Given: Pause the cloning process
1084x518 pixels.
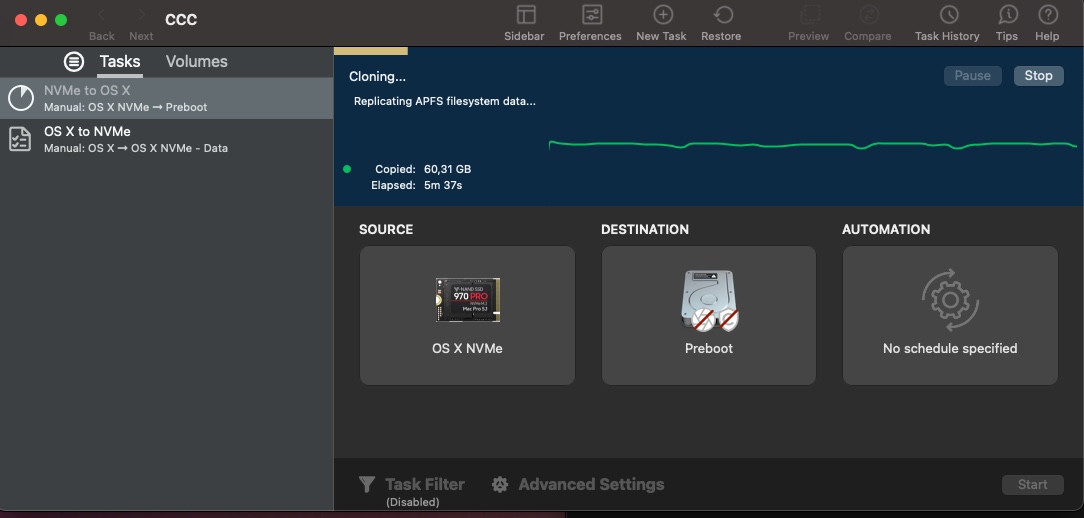Looking at the screenshot, I should pyautogui.click(x=973, y=76).
